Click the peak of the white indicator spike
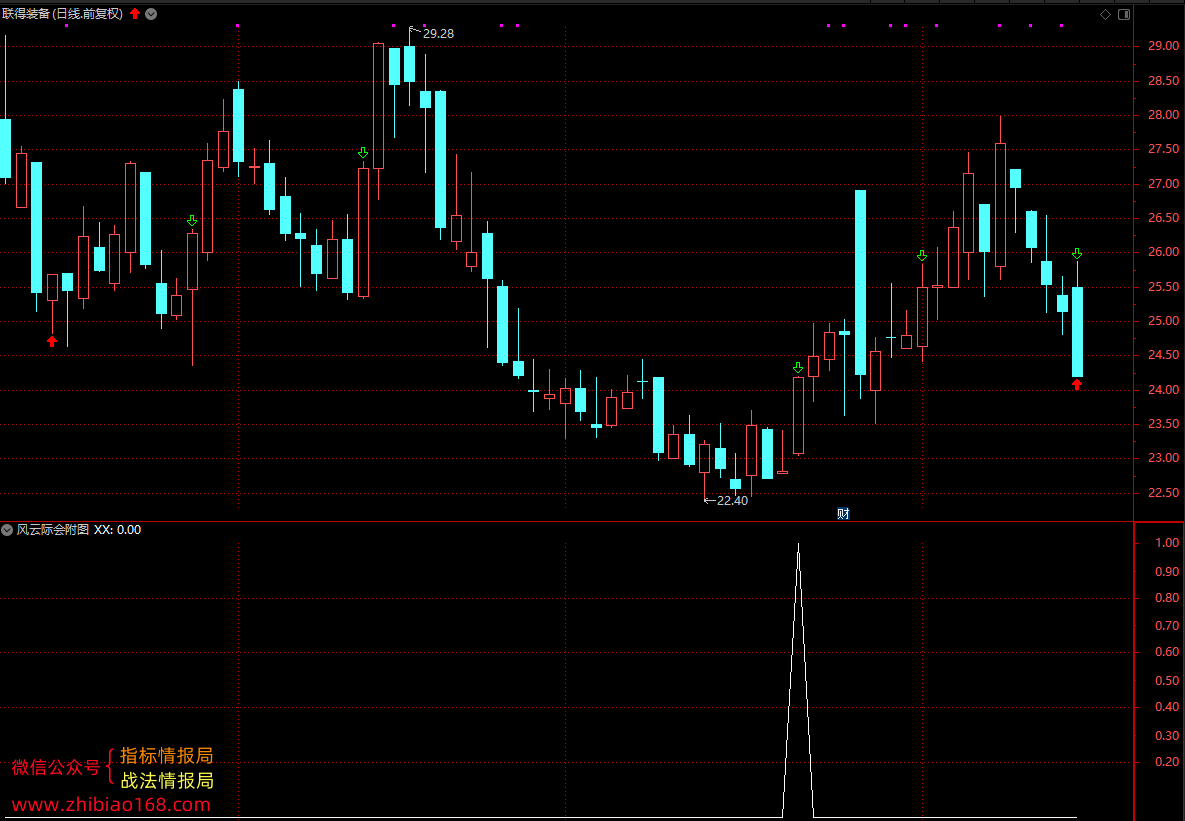Viewport: 1185px width, 821px height. [798, 544]
